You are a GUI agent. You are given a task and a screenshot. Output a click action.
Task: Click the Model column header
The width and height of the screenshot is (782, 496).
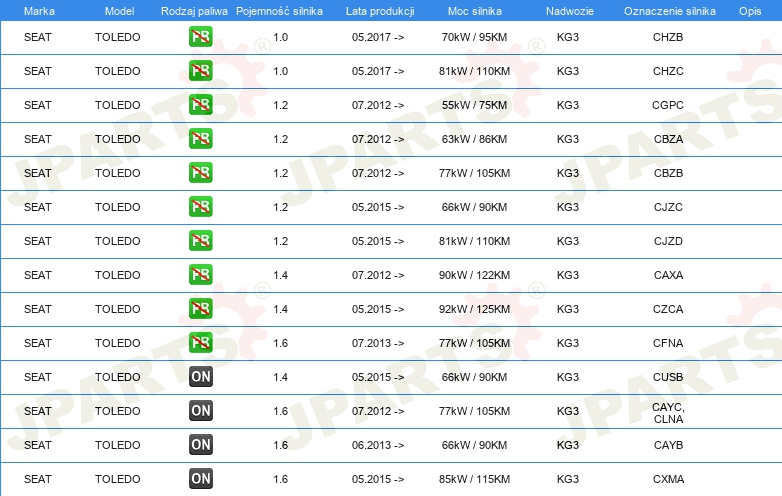[119, 11]
